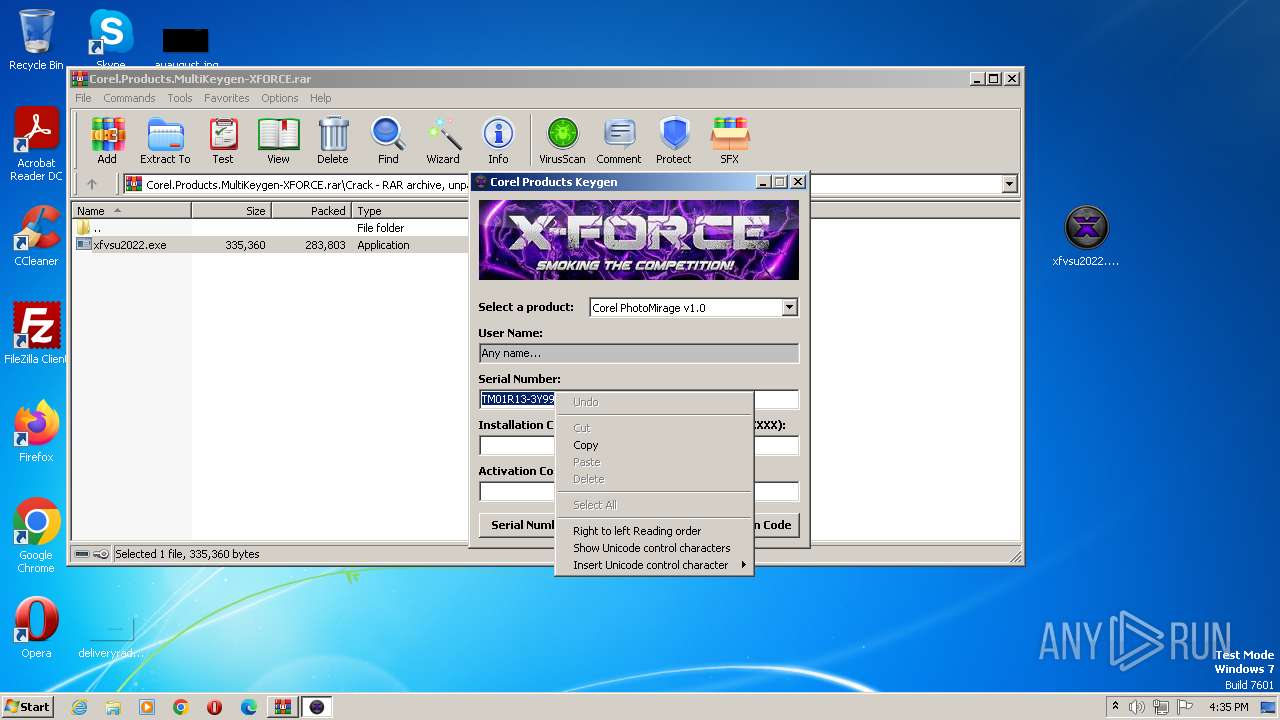This screenshot has width=1280, height=720.
Task: Open the Commands menu
Action: 129,98
